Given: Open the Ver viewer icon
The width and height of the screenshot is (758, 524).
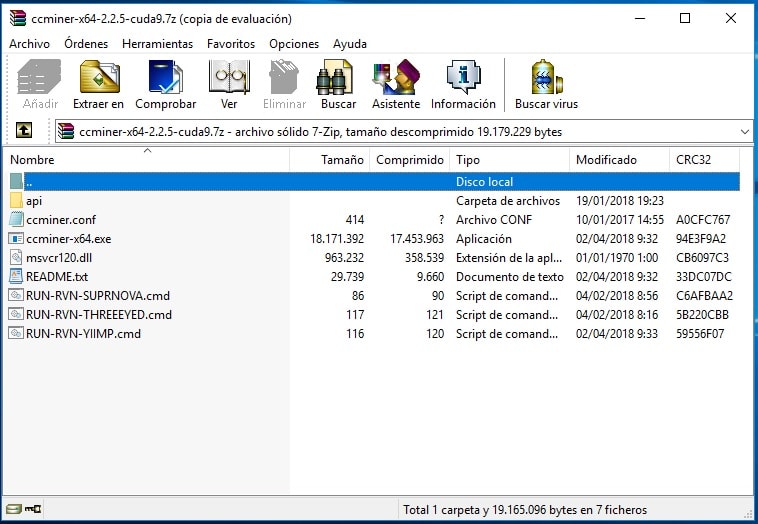Looking at the screenshot, I should (229, 77).
